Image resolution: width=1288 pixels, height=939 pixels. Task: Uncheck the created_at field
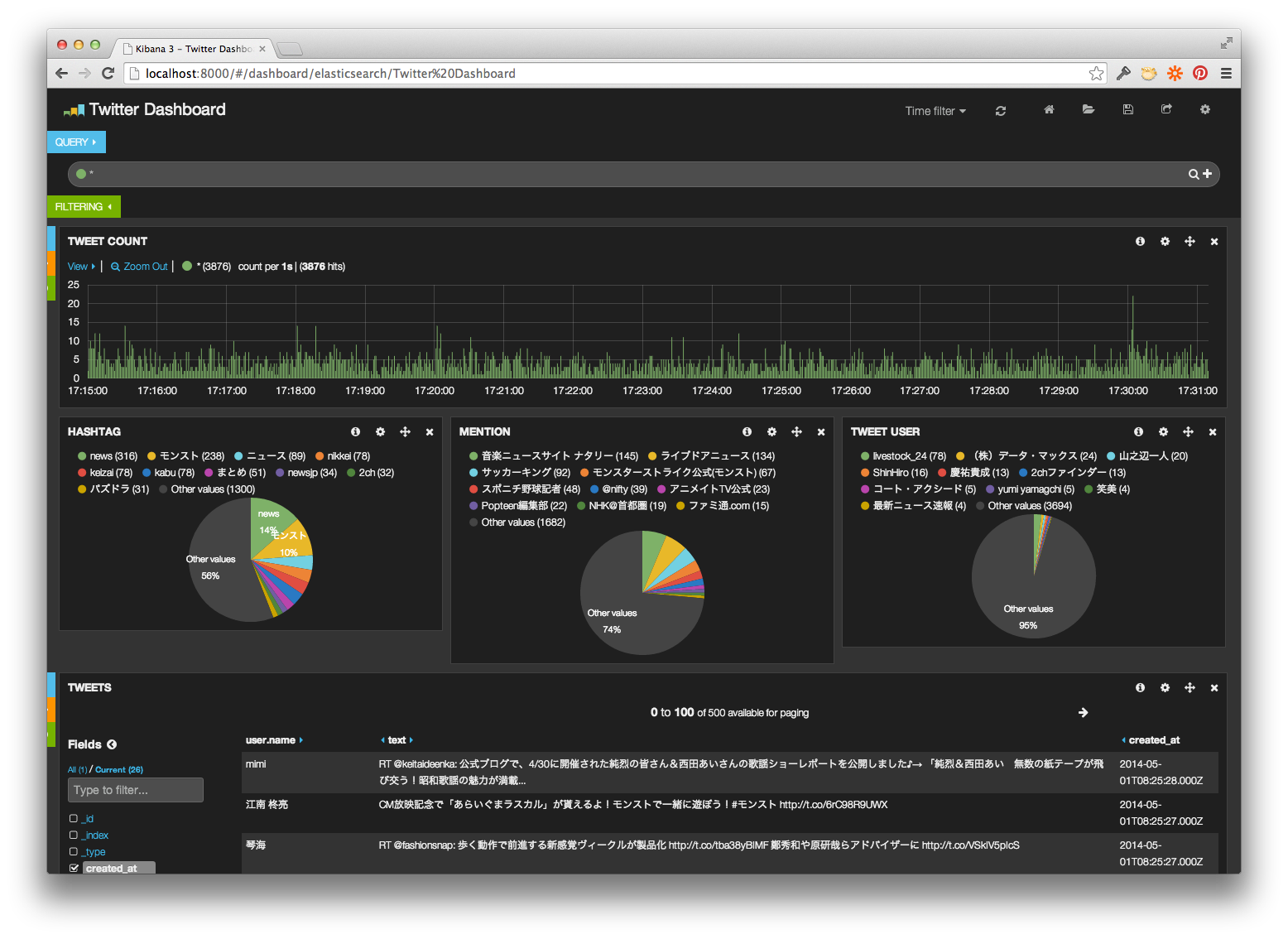[x=74, y=868]
